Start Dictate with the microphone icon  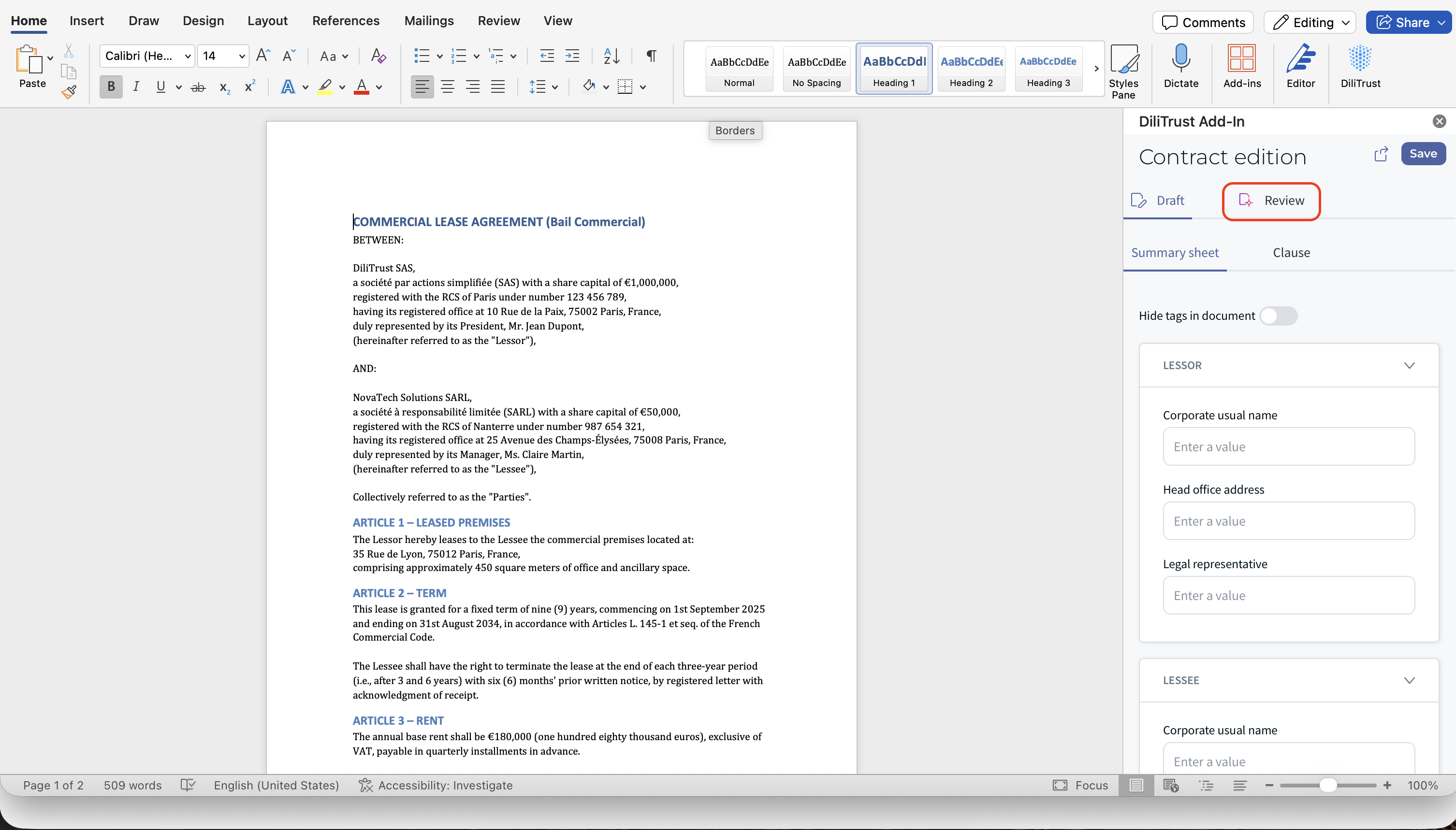[1180, 66]
